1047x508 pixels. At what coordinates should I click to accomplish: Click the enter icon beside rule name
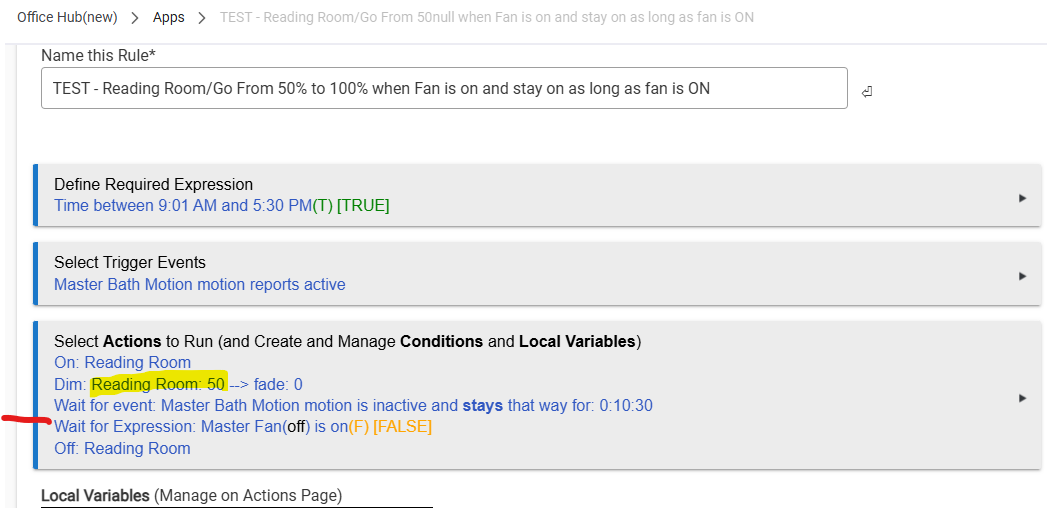pyautogui.click(x=866, y=92)
